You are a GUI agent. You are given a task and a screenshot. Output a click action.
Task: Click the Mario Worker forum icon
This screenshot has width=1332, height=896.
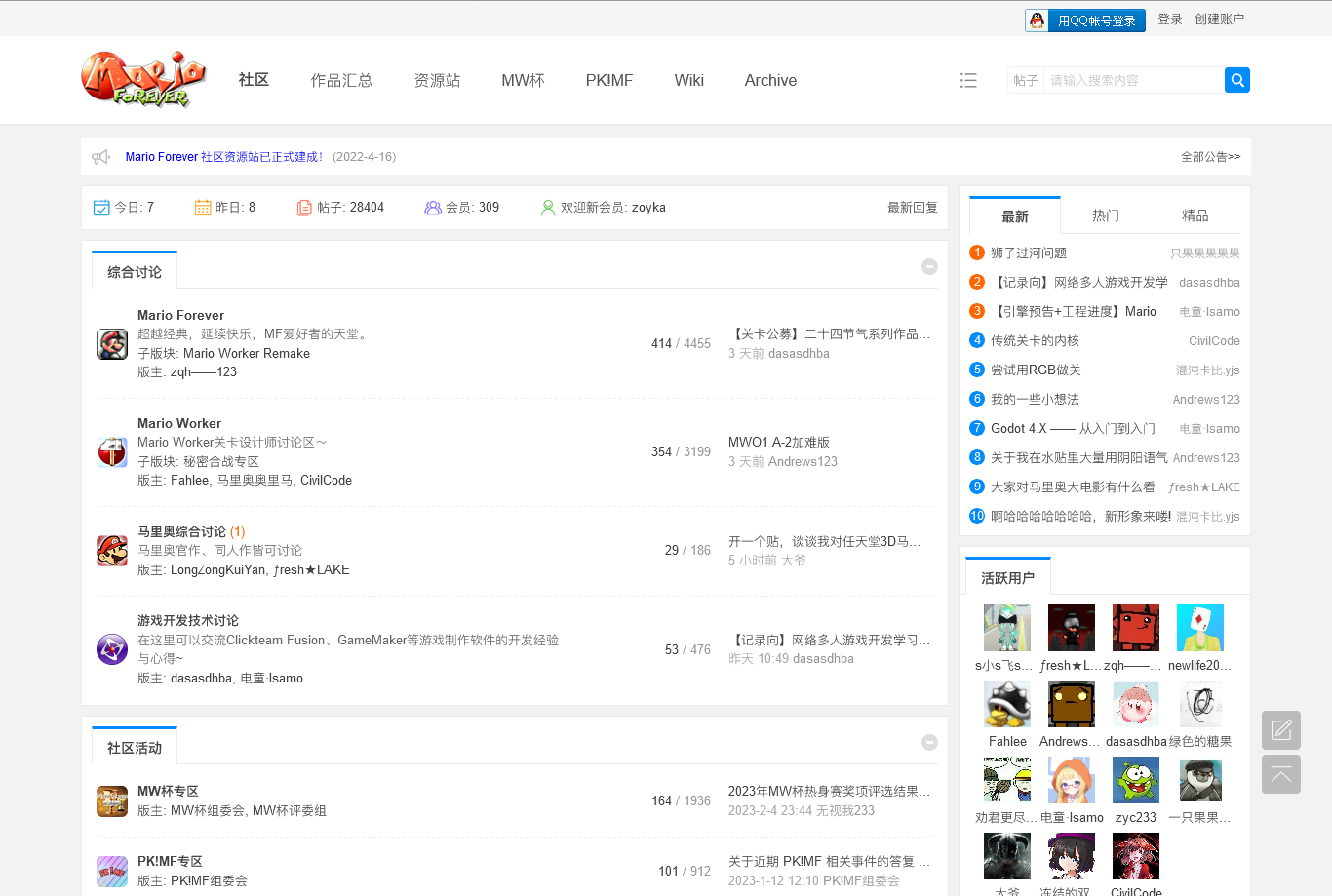click(x=112, y=452)
